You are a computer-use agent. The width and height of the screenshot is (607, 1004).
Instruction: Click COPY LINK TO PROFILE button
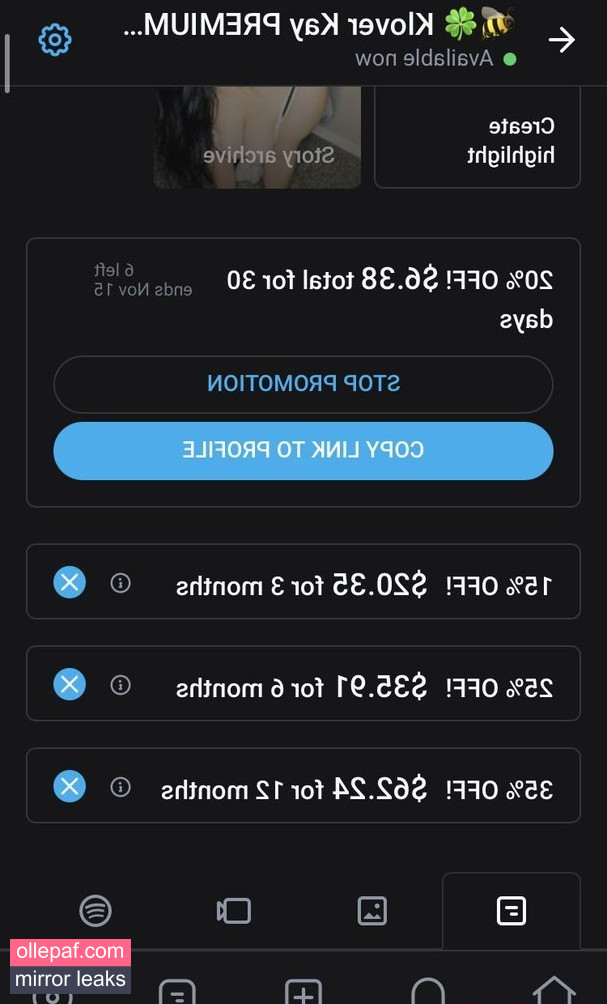point(304,451)
